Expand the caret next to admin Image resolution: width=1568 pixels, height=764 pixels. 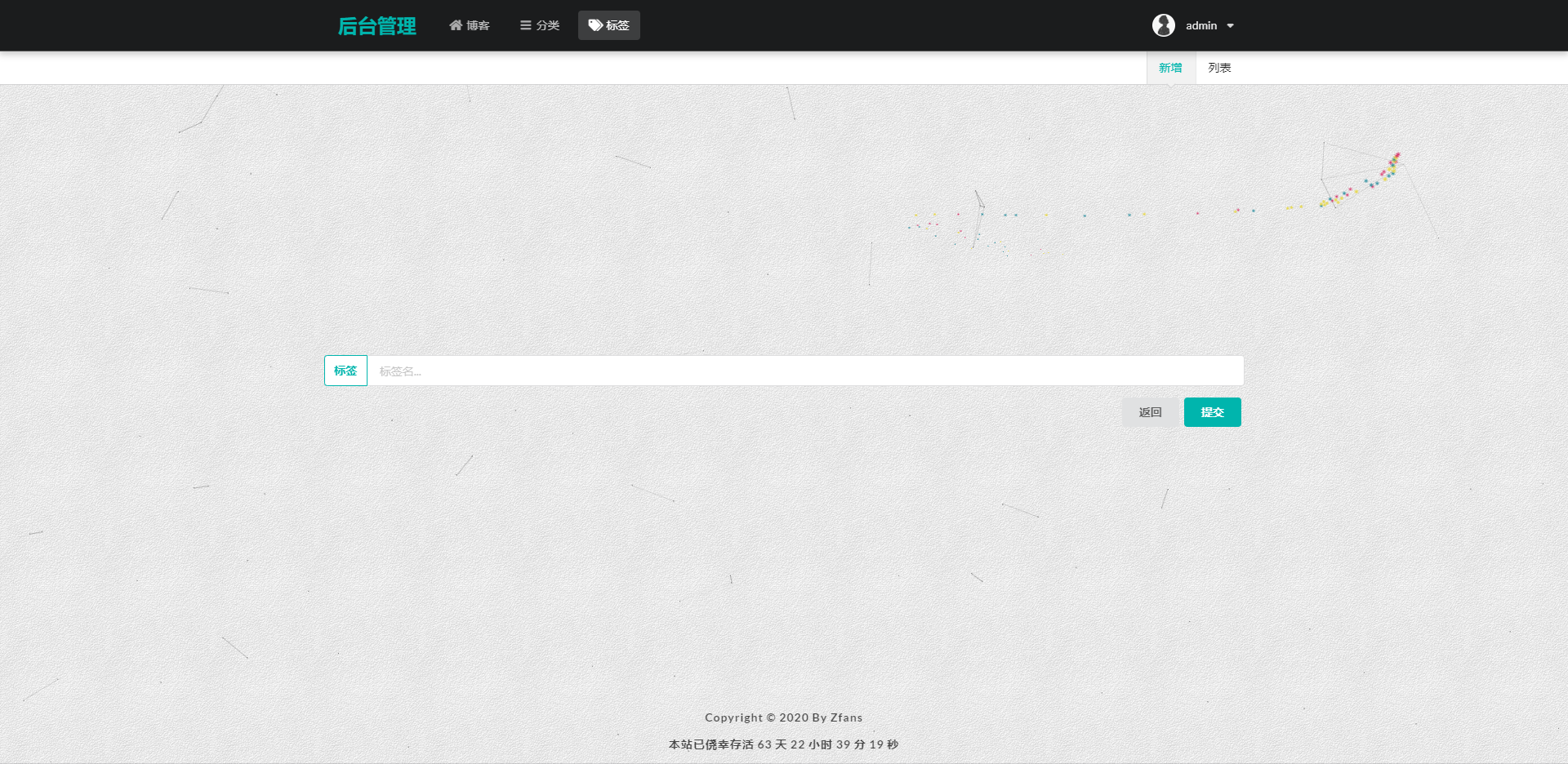click(x=1230, y=26)
